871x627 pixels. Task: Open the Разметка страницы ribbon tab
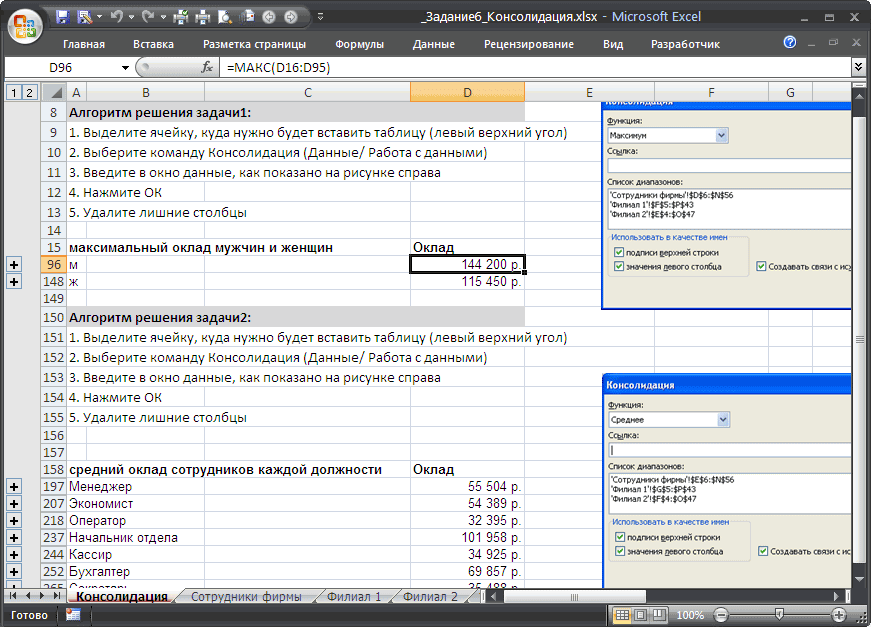click(254, 44)
